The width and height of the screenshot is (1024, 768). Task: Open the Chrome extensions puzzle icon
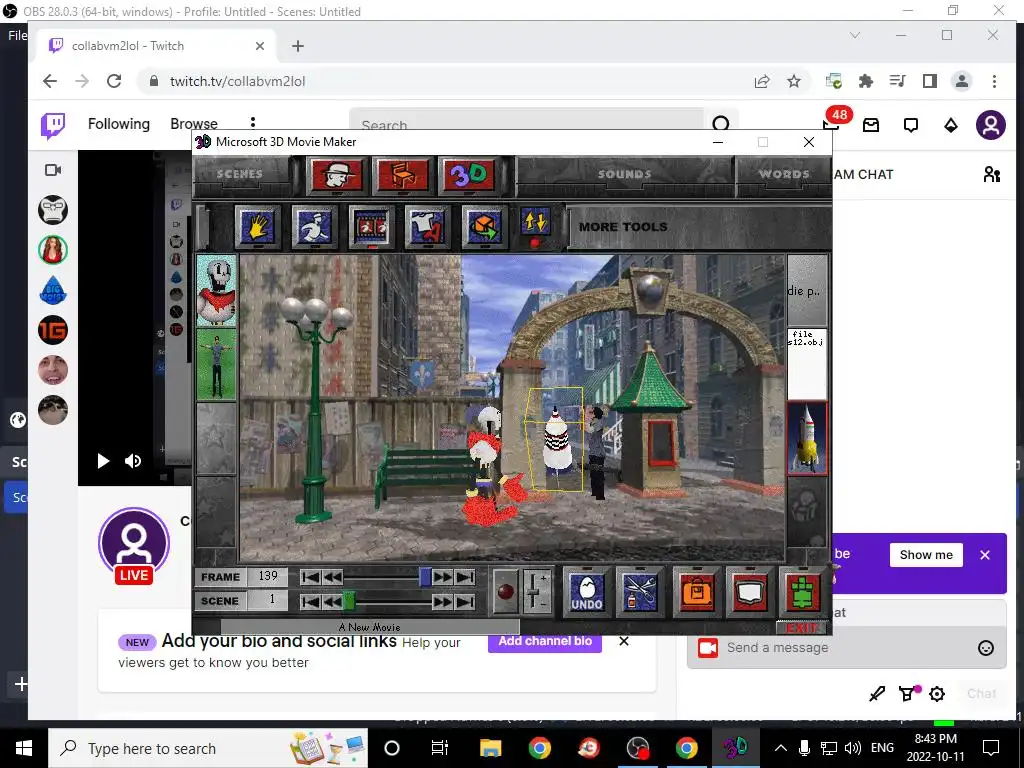[866, 81]
